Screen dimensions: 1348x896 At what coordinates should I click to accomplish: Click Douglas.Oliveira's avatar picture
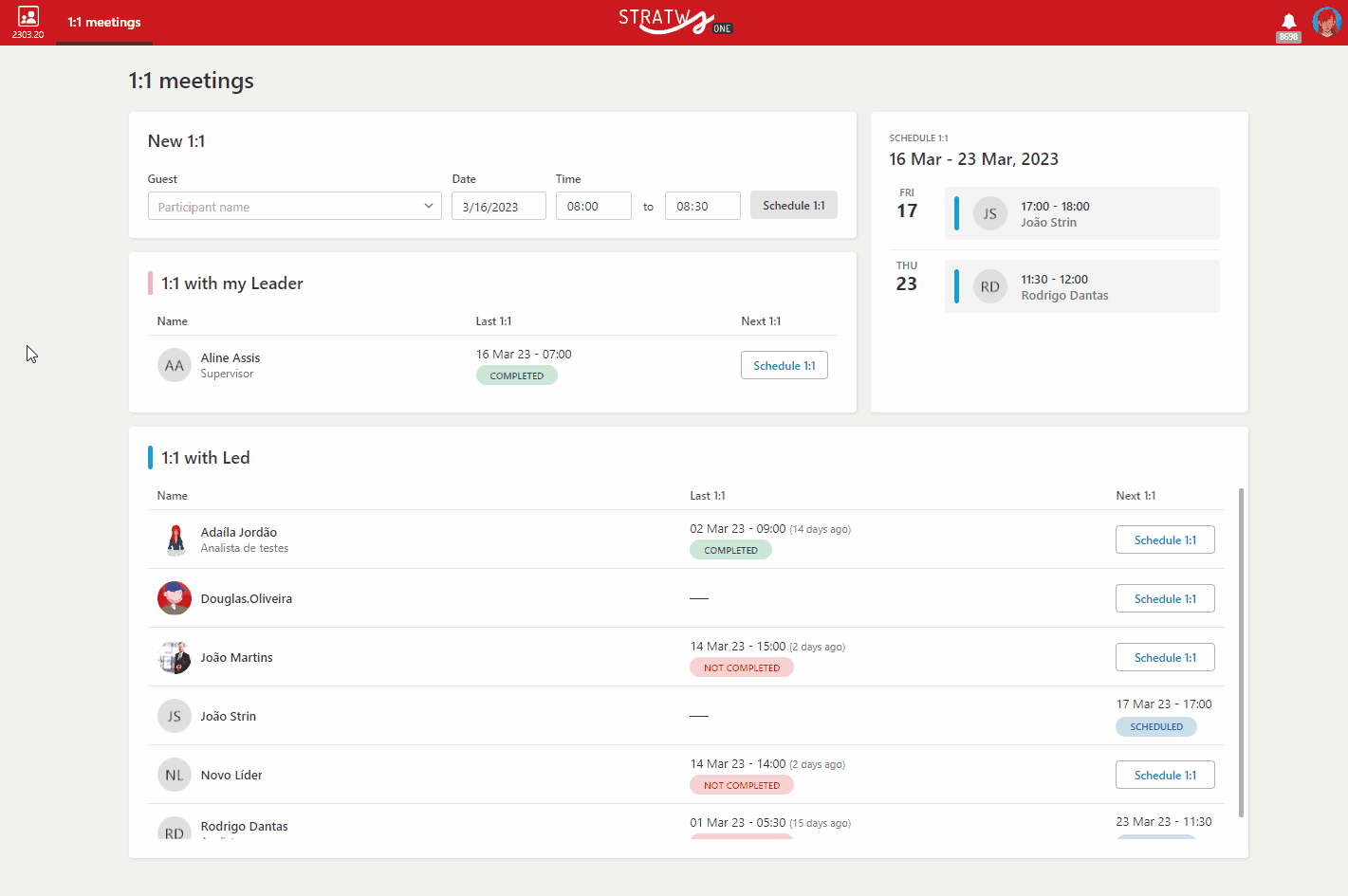click(x=175, y=598)
